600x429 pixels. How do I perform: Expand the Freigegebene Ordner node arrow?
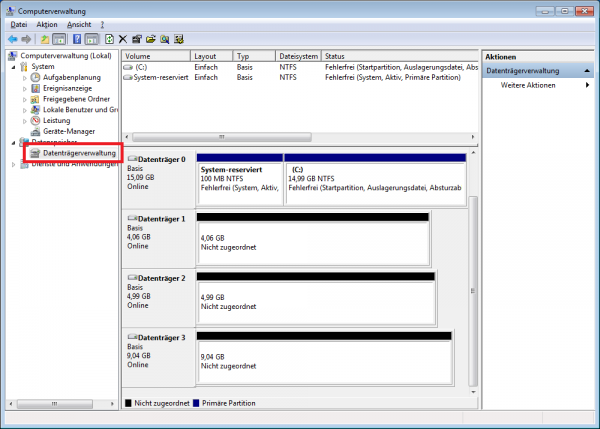24,99
